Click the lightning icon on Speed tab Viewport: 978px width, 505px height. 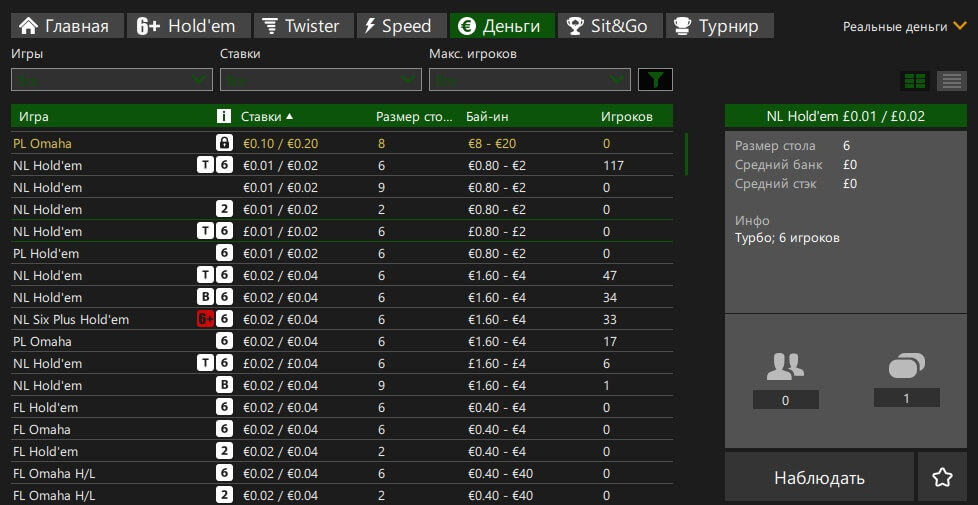click(370, 26)
